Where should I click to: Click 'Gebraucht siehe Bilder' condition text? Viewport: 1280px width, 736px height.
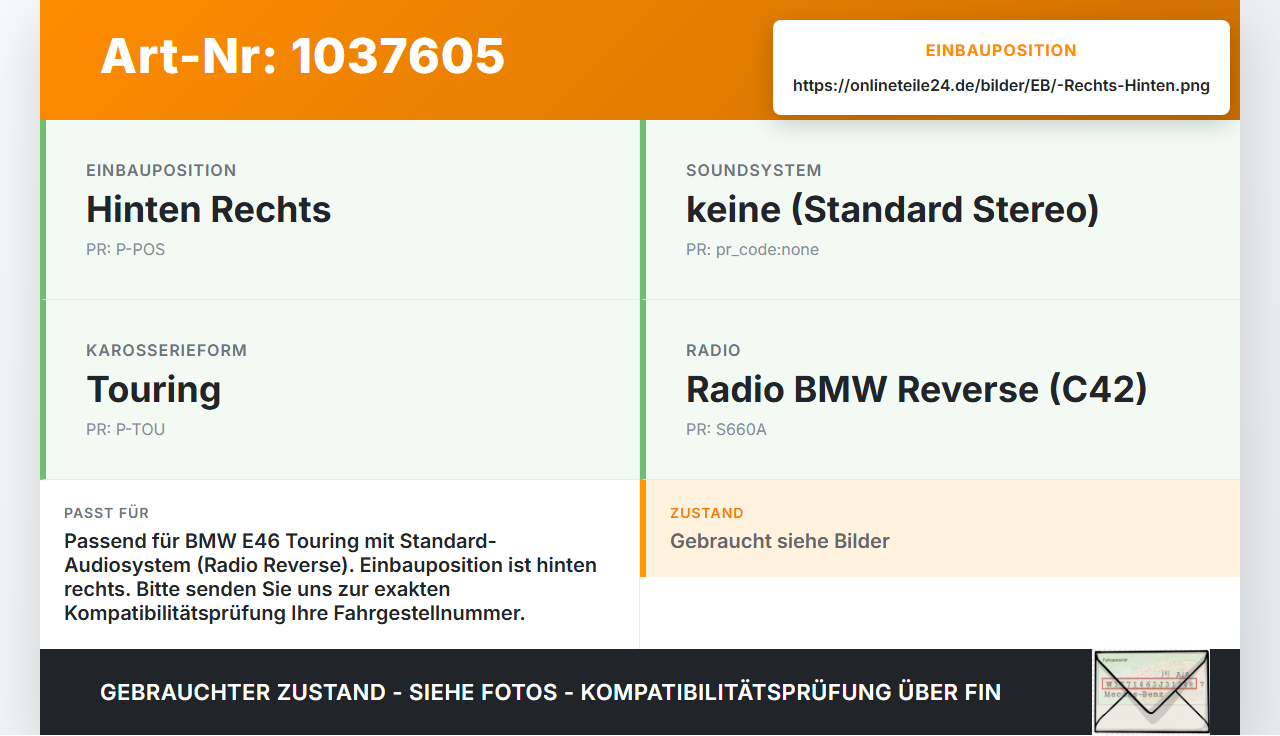point(780,541)
